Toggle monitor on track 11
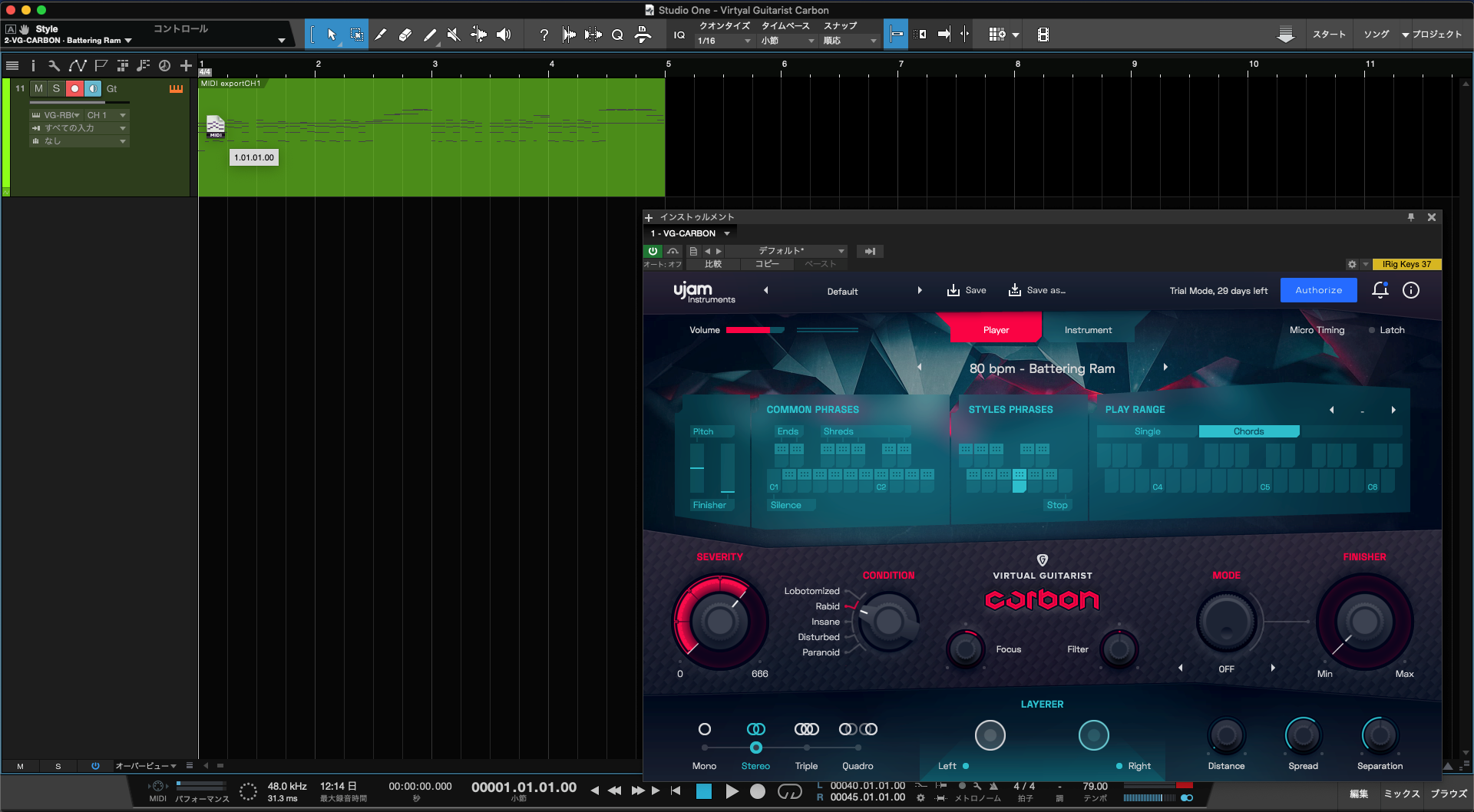 [93, 89]
